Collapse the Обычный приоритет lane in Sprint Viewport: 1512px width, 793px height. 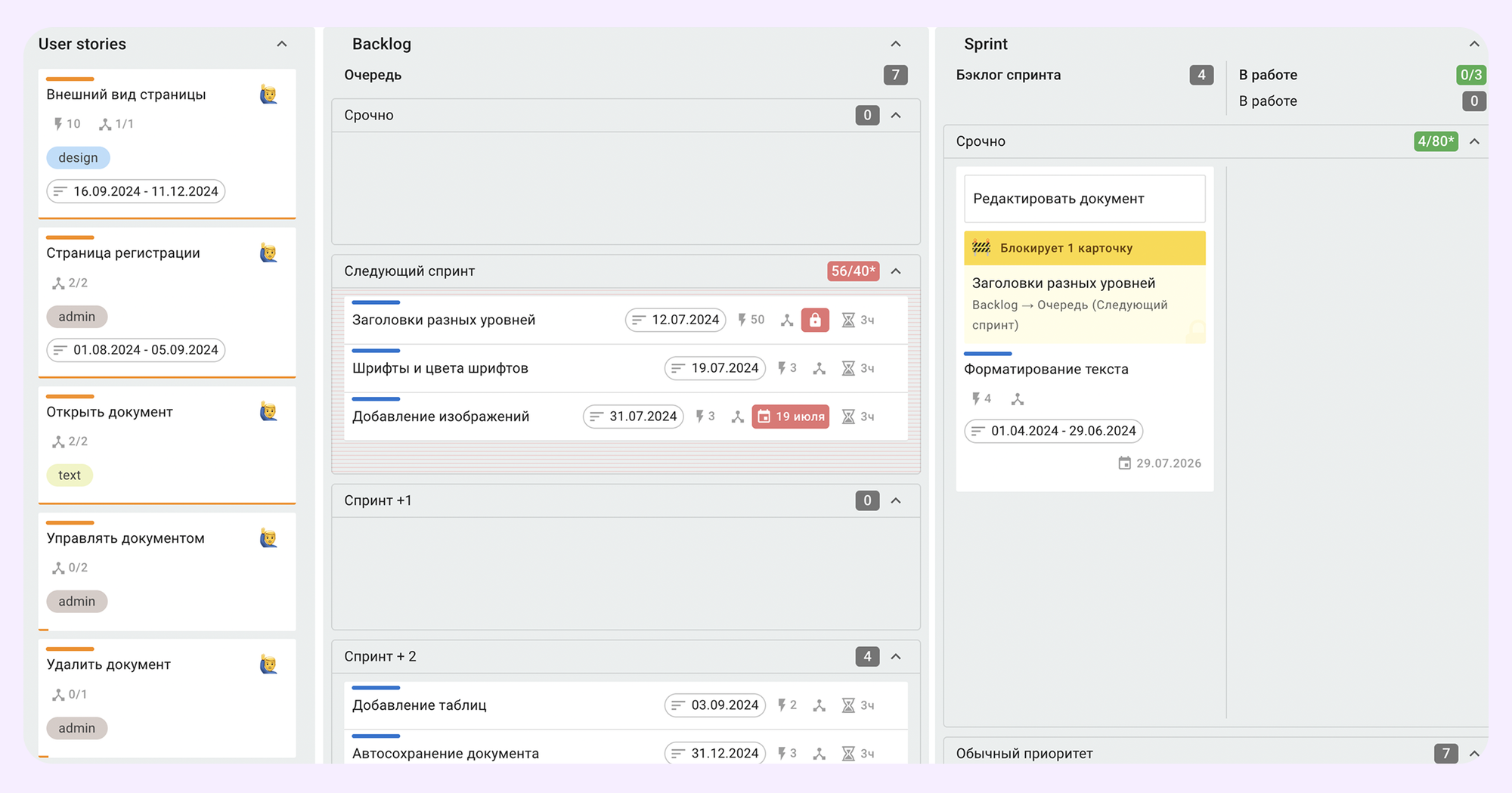point(1474,754)
